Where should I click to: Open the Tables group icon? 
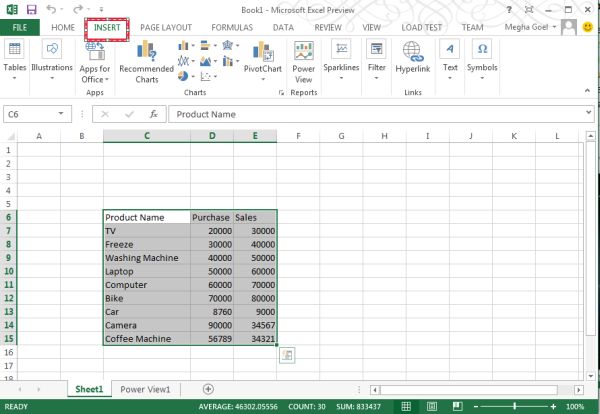(15, 49)
